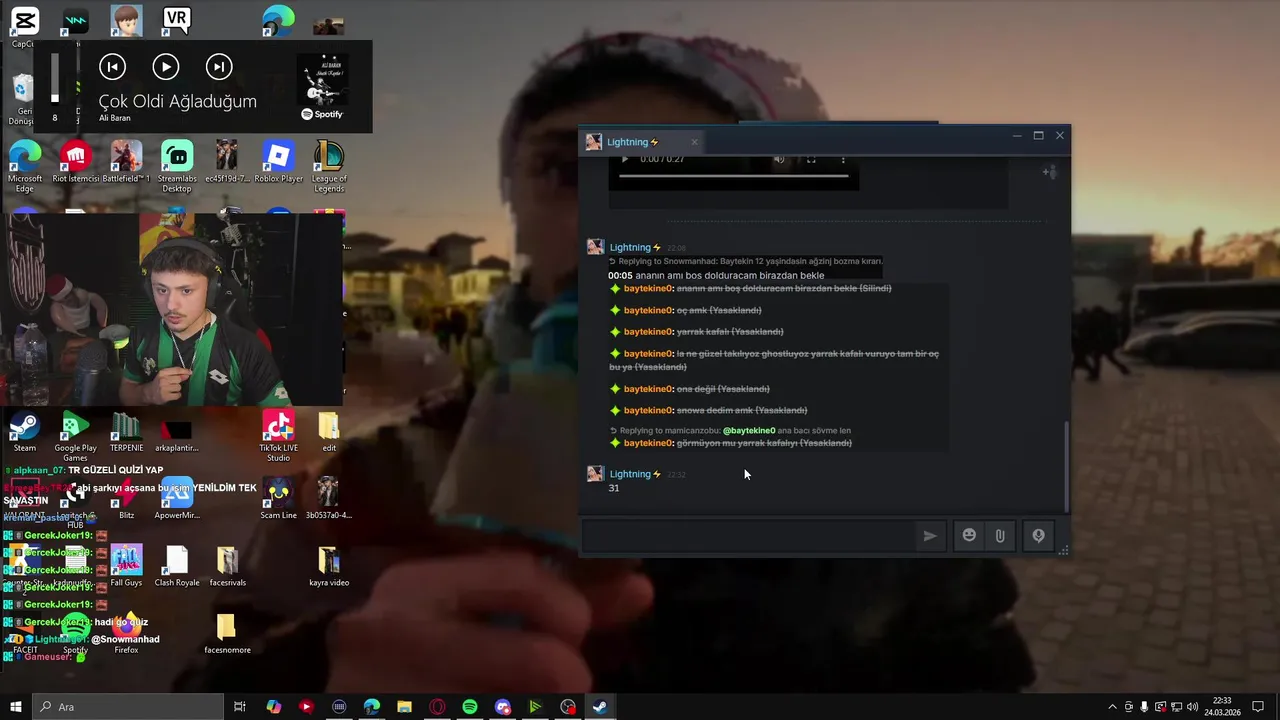Image resolution: width=1280 pixels, height=720 pixels.
Task: Open the Roblox Player desktop shortcut
Action: [x=278, y=161]
